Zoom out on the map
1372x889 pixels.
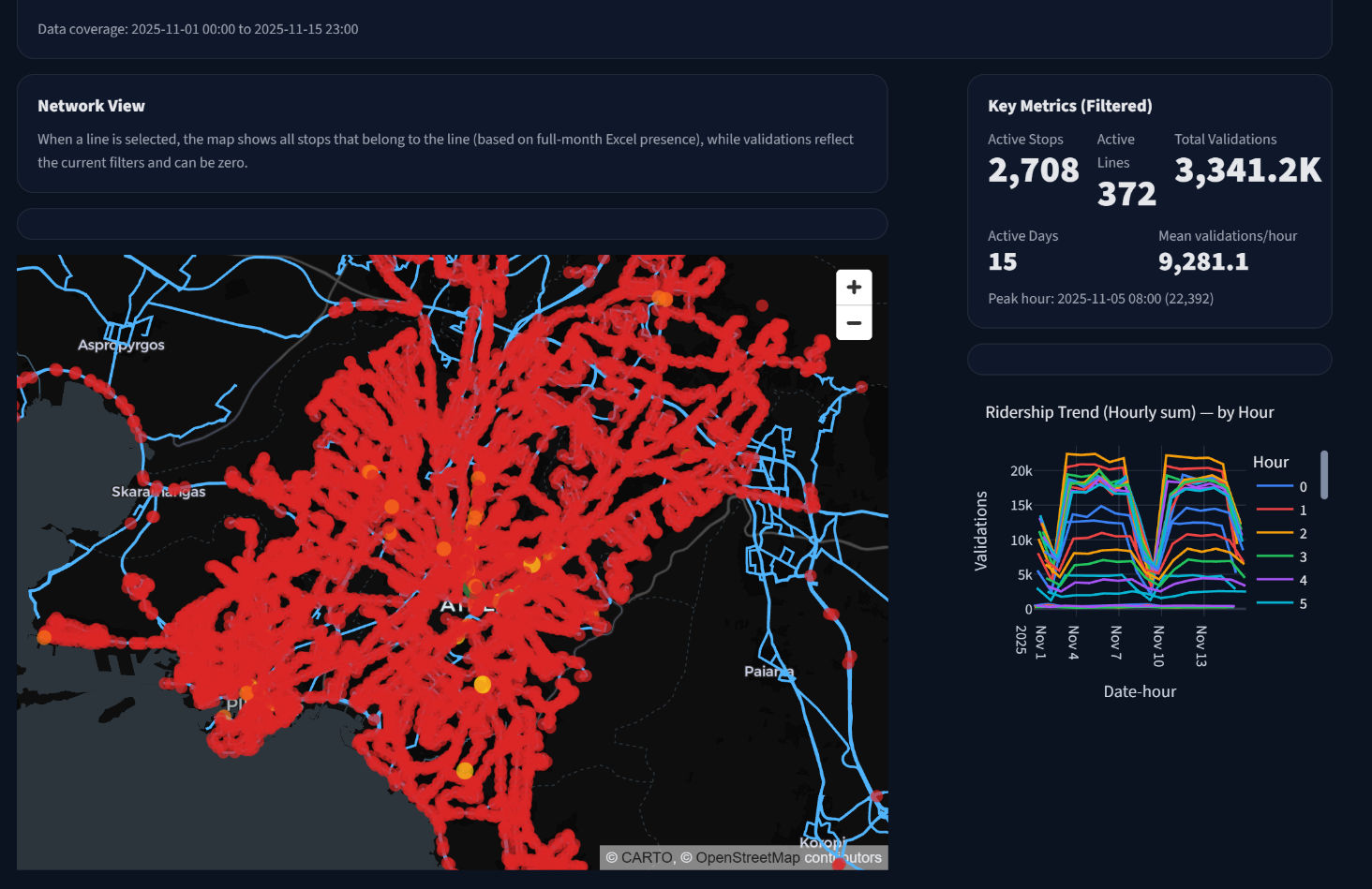tap(853, 322)
